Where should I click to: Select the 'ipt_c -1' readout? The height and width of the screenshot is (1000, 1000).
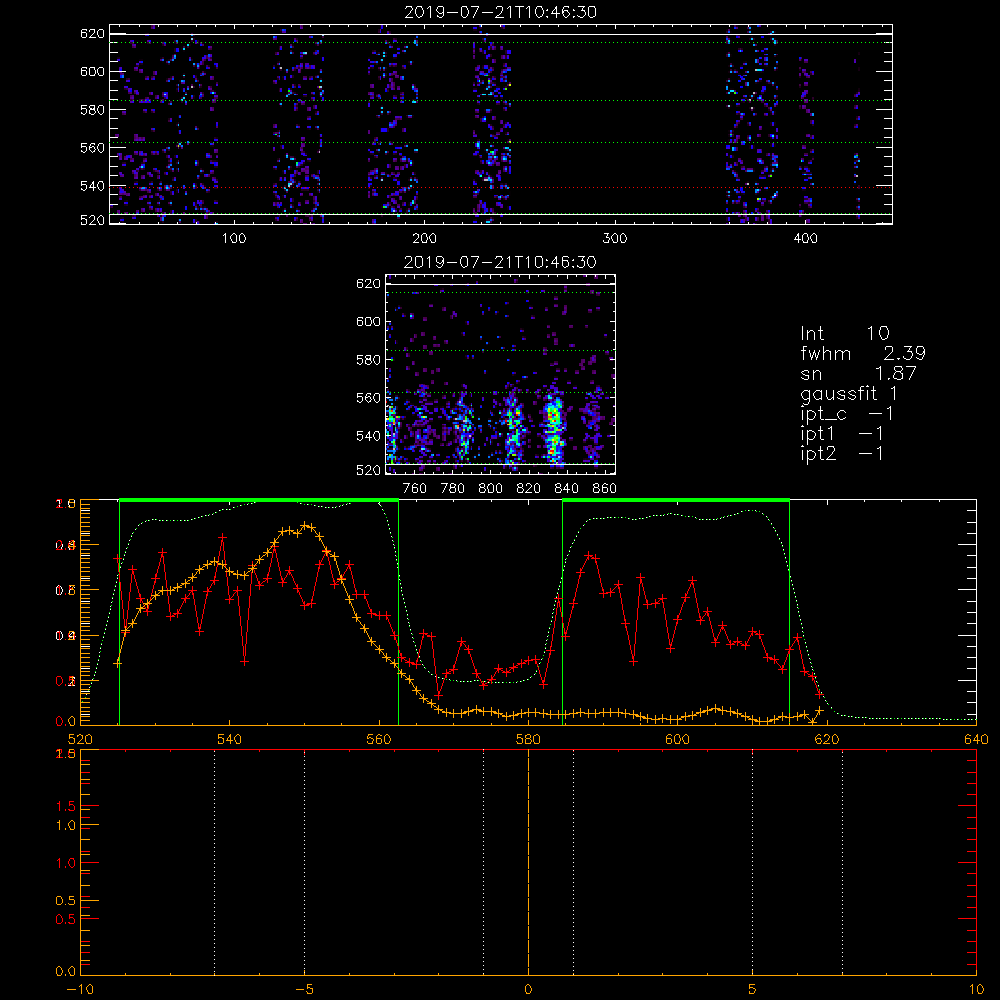[847, 414]
